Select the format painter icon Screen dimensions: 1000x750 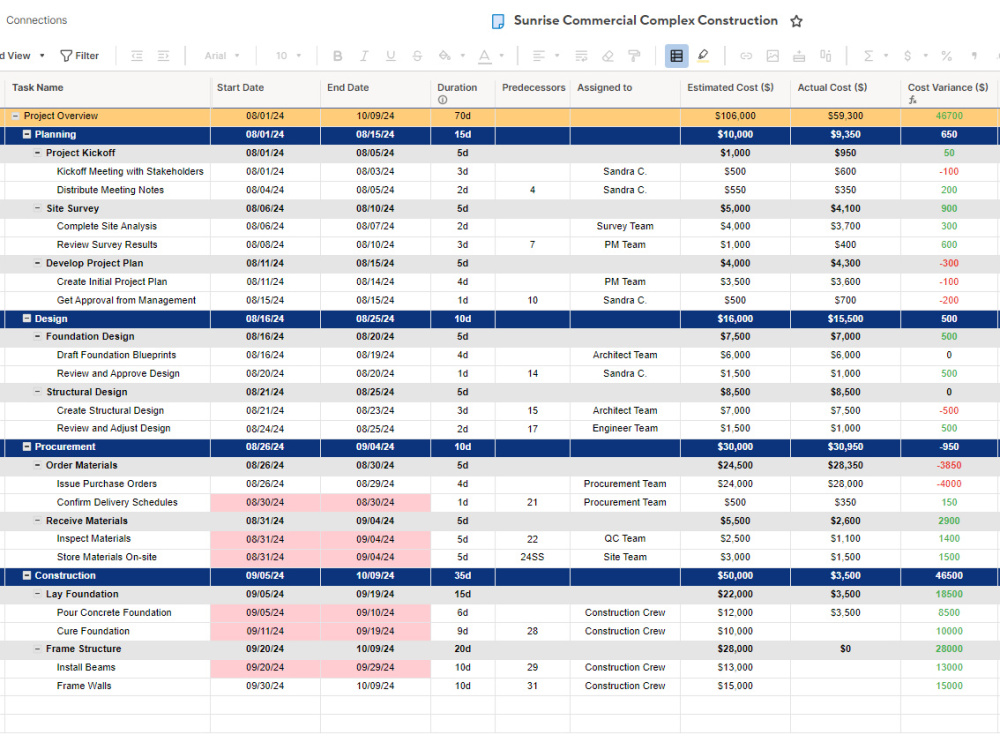coord(633,55)
